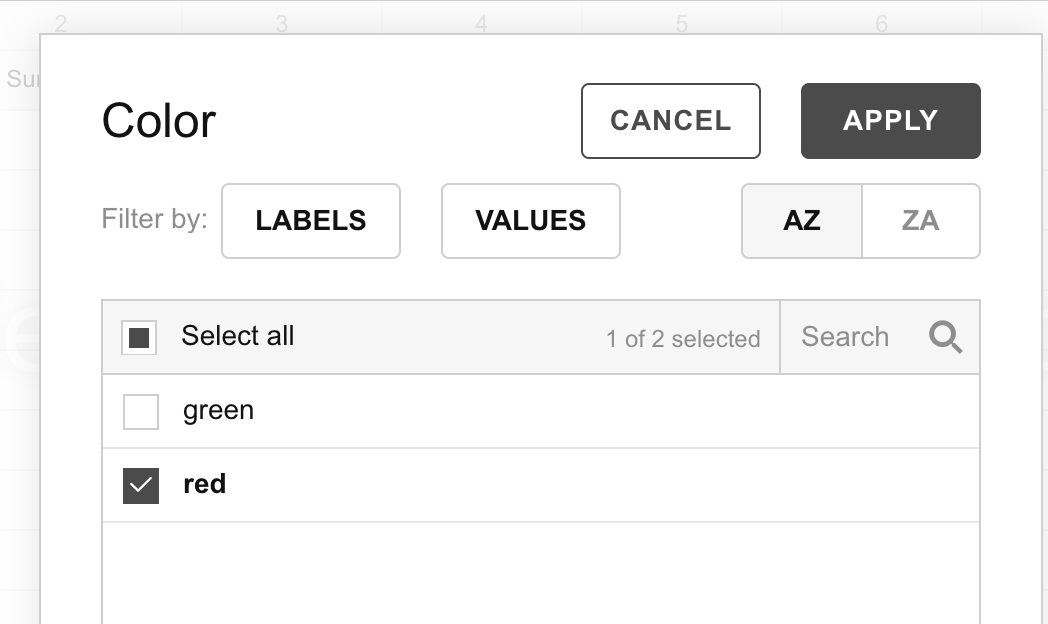The width and height of the screenshot is (1048, 624).
Task: Filter by VALUES
Action: 530,220
